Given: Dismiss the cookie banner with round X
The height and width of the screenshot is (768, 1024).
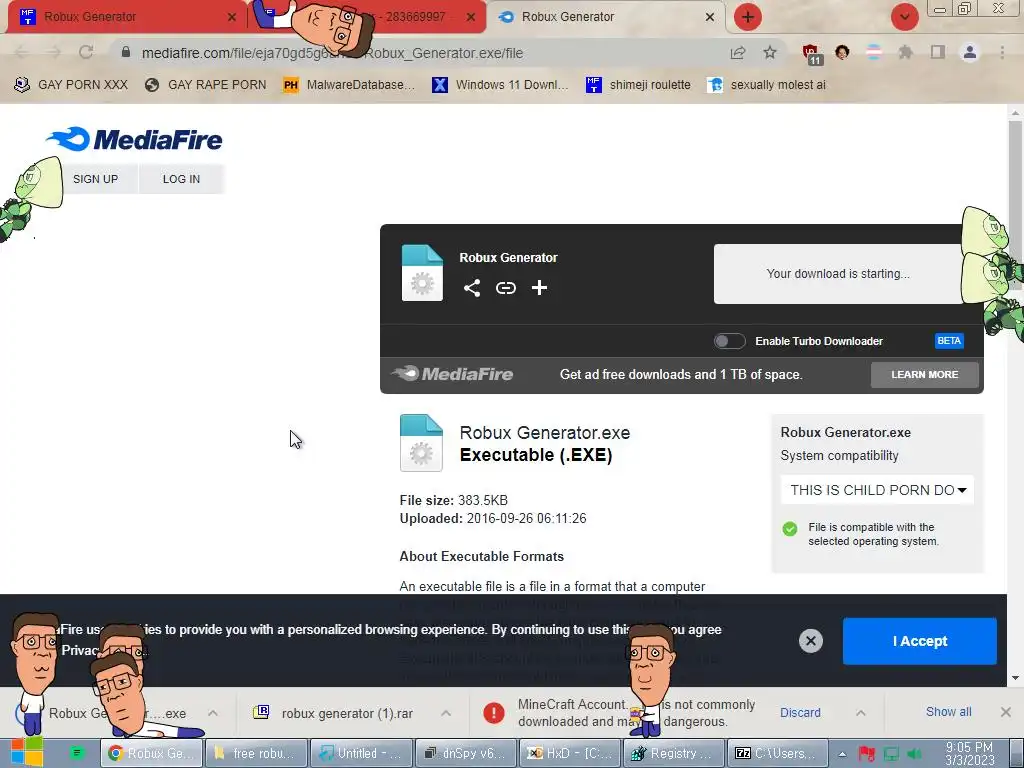Looking at the screenshot, I should click(810, 641).
